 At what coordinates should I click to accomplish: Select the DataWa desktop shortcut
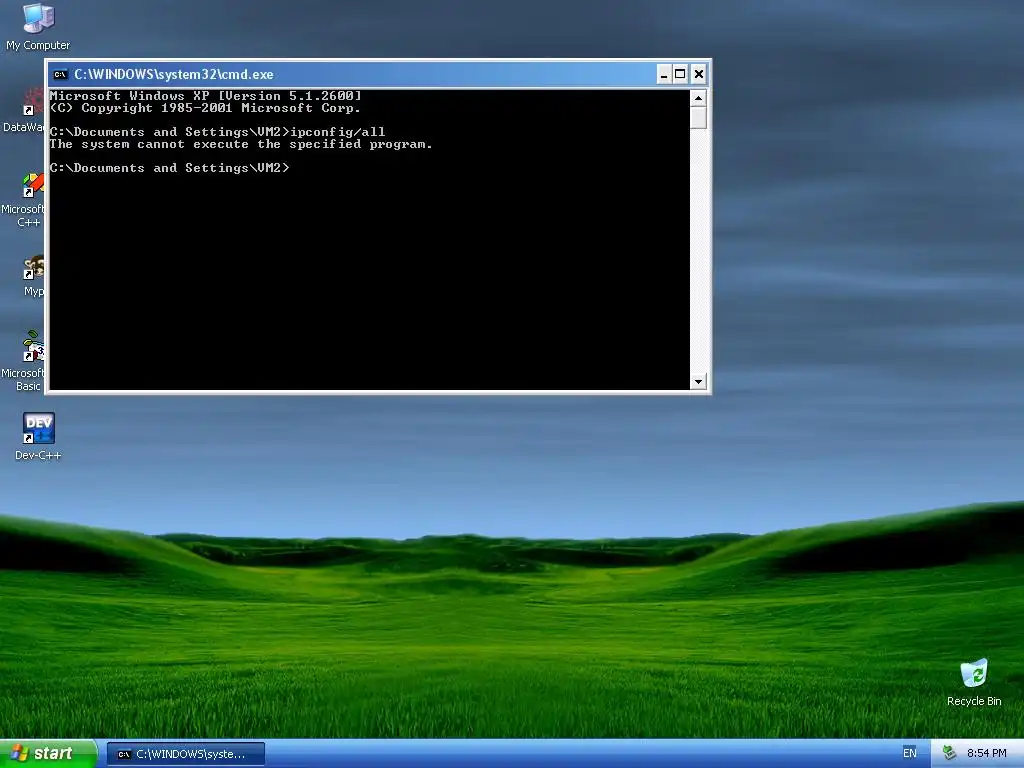click(x=24, y=111)
